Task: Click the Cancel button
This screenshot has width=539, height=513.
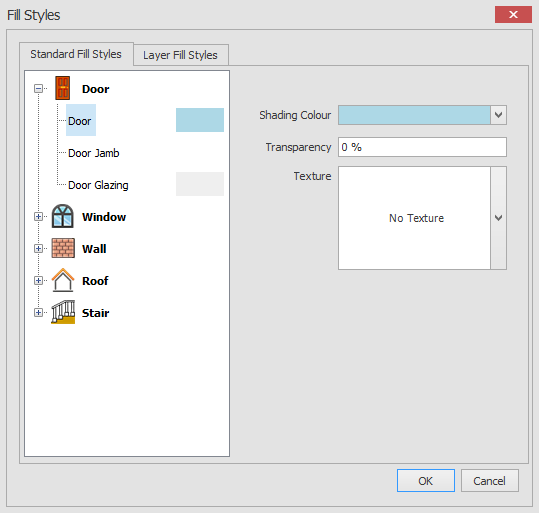Action: click(x=490, y=481)
